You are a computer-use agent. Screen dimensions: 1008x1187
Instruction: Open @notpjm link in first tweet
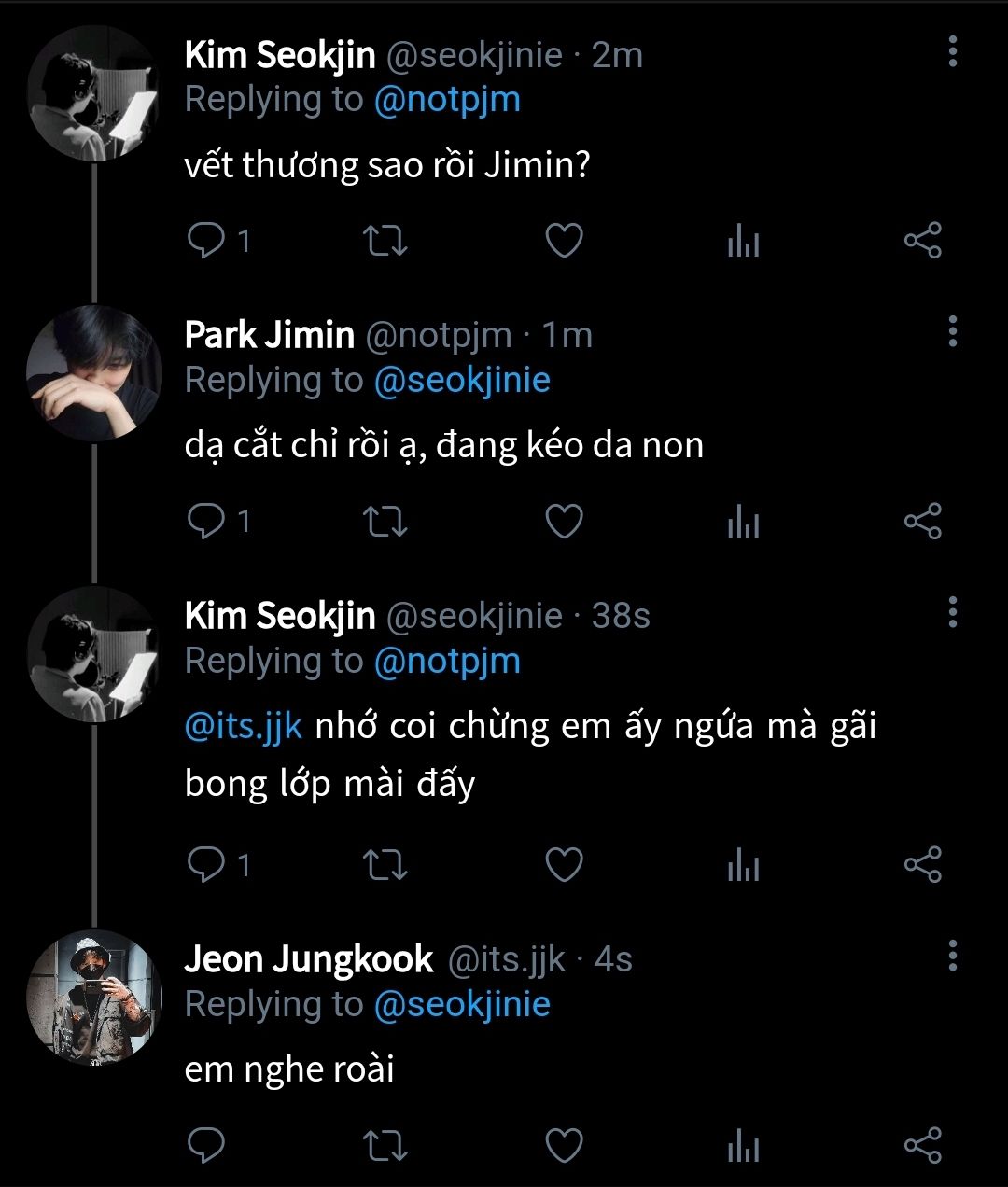pos(447,100)
